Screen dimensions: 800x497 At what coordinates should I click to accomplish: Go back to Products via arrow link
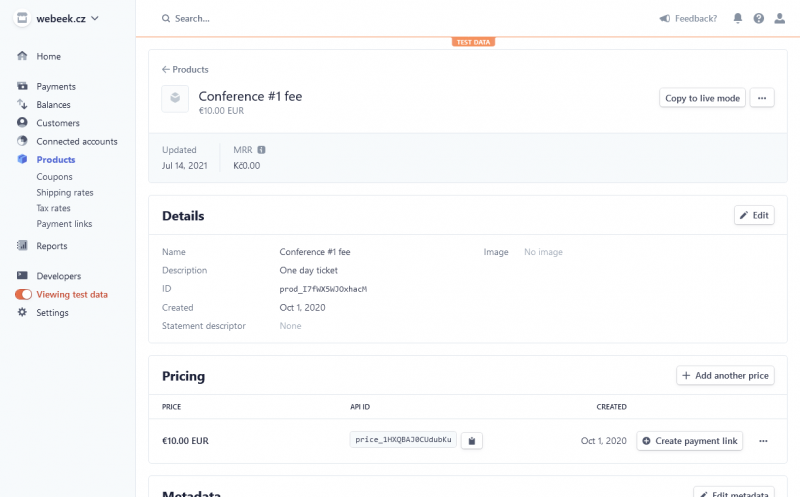click(x=185, y=69)
